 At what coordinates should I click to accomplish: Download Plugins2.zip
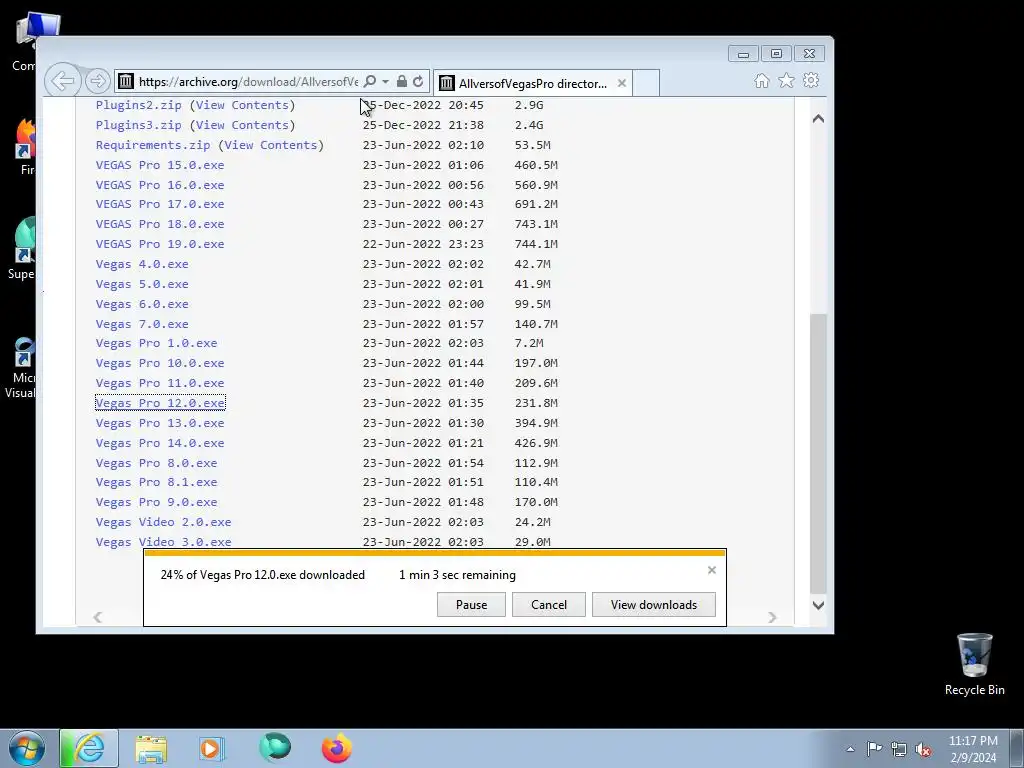138,105
